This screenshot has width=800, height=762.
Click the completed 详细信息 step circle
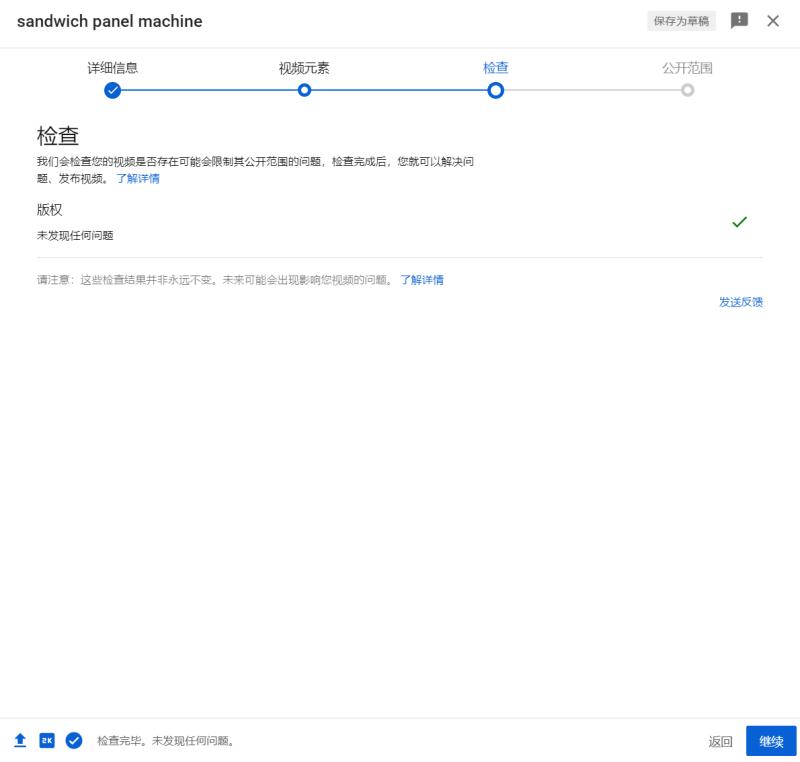click(x=112, y=91)
